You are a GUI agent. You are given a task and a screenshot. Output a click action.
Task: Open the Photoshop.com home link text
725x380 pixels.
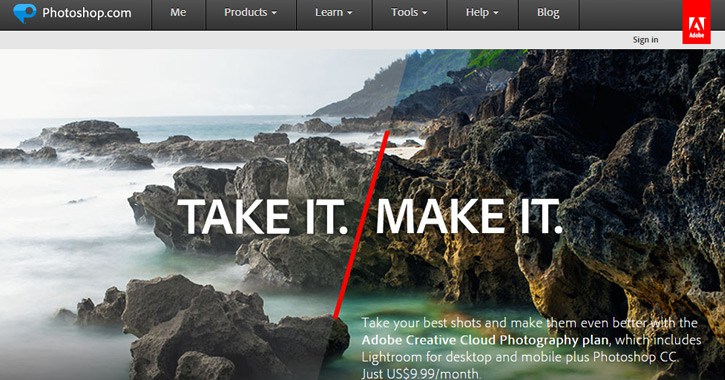point(86,13)
